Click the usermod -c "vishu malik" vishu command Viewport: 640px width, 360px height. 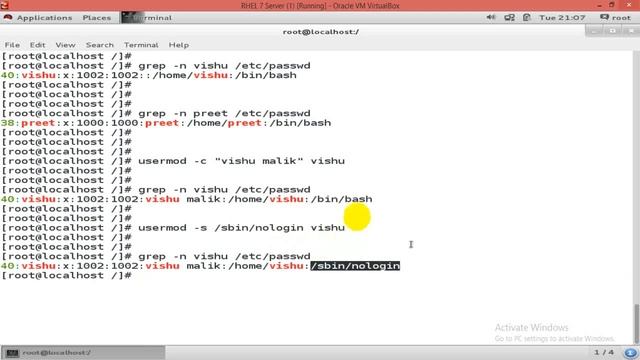(x=241, y=161)
